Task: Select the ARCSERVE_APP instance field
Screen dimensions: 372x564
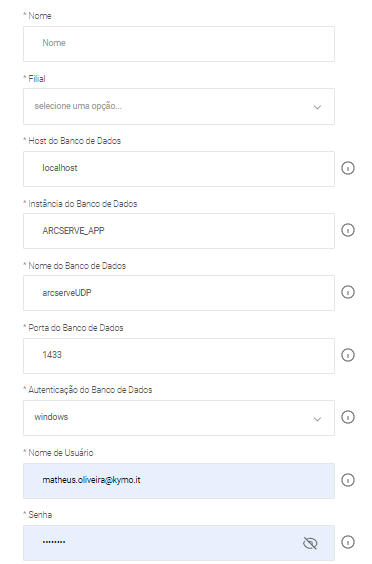Action: tap(179, 231)
